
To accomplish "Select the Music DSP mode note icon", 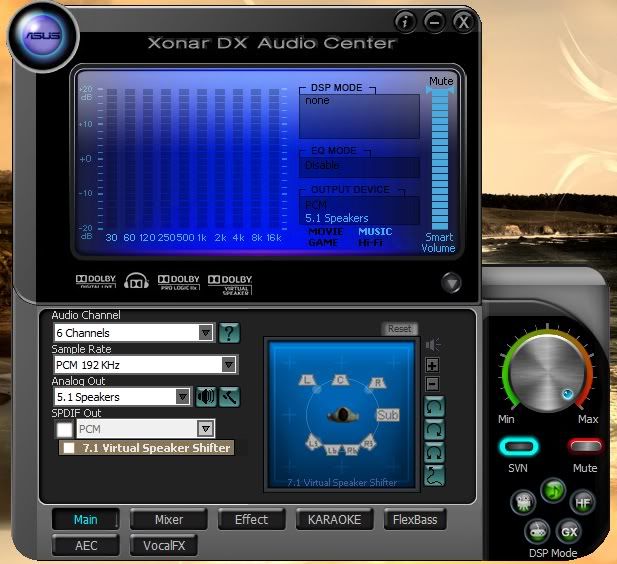I will 553,491.
